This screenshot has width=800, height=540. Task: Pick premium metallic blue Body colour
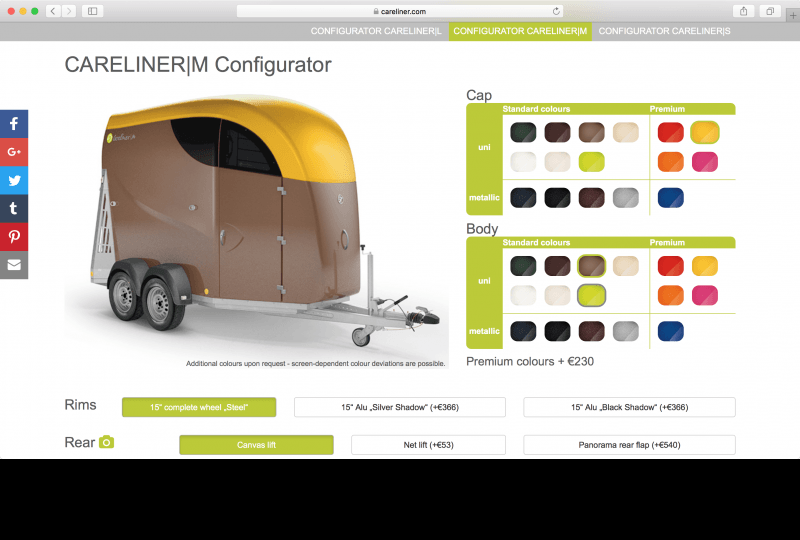click(670, 331)
